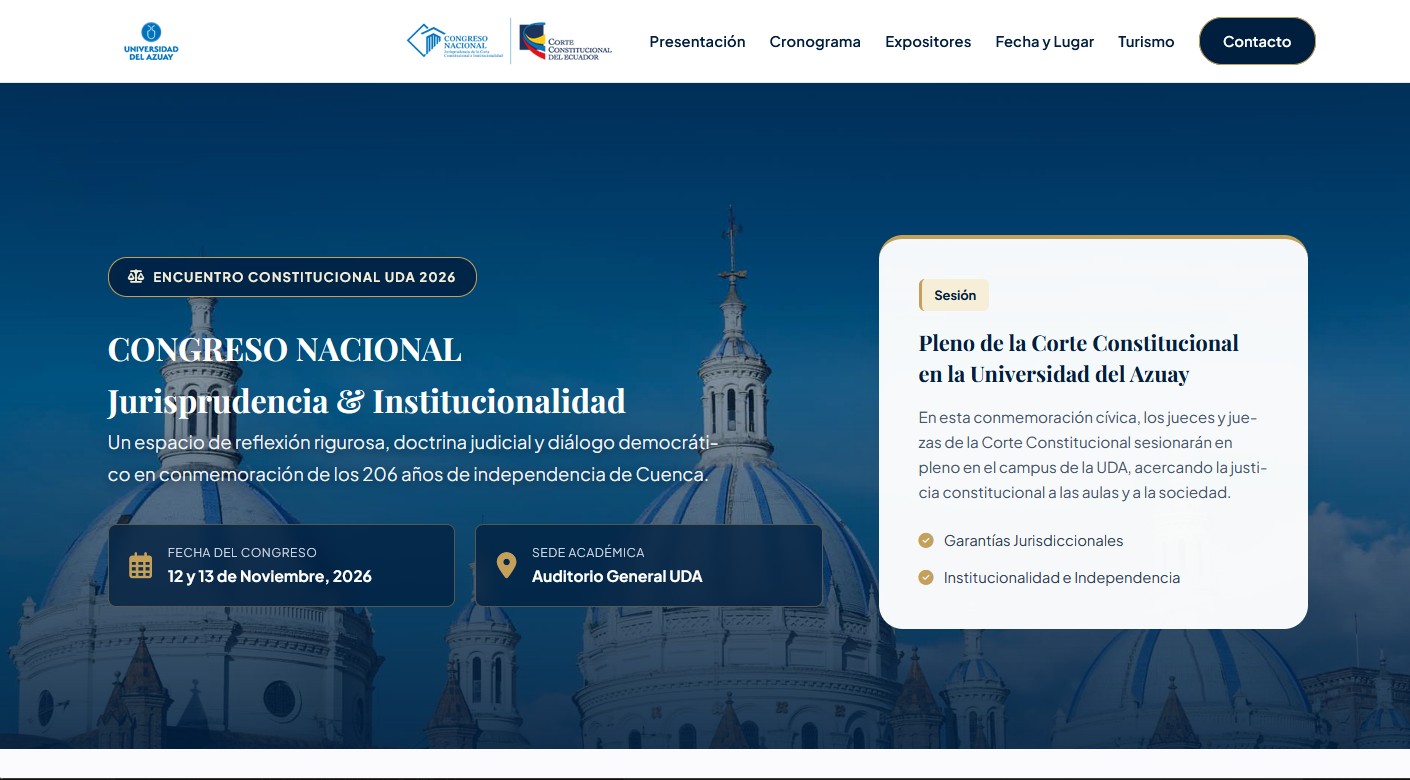Click the Garantías Jurisdiccionales list item text
1410x780 pixels.
click(1034, 541)
